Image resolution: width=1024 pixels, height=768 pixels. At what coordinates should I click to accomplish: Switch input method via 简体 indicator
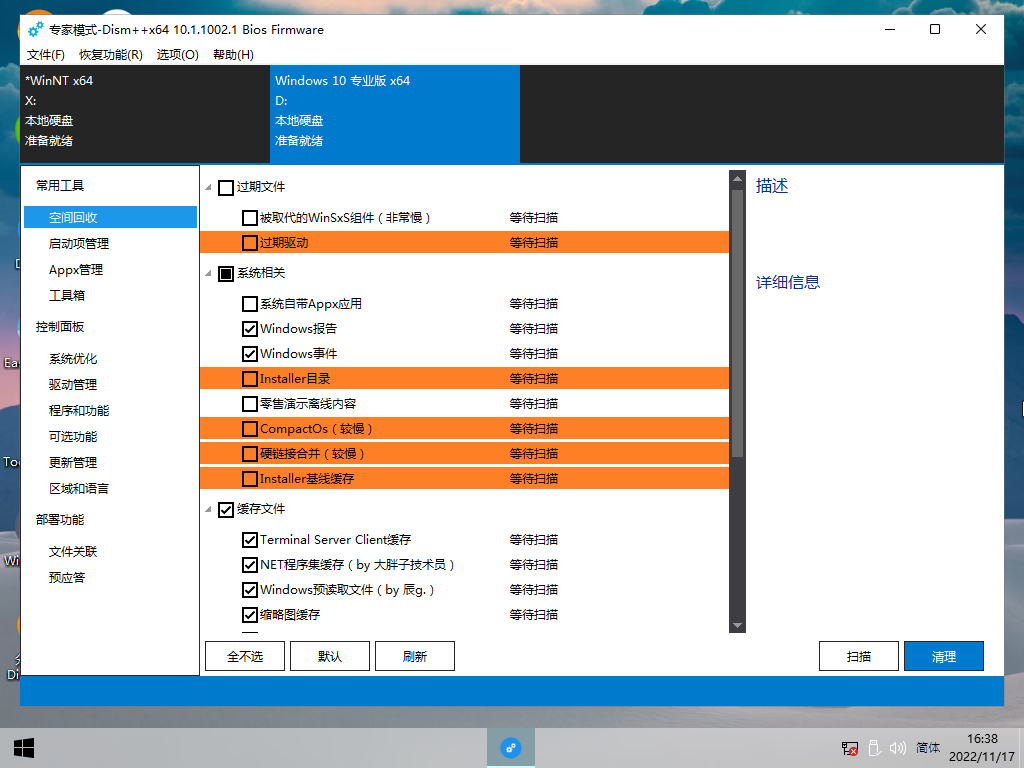pos(928,748)
